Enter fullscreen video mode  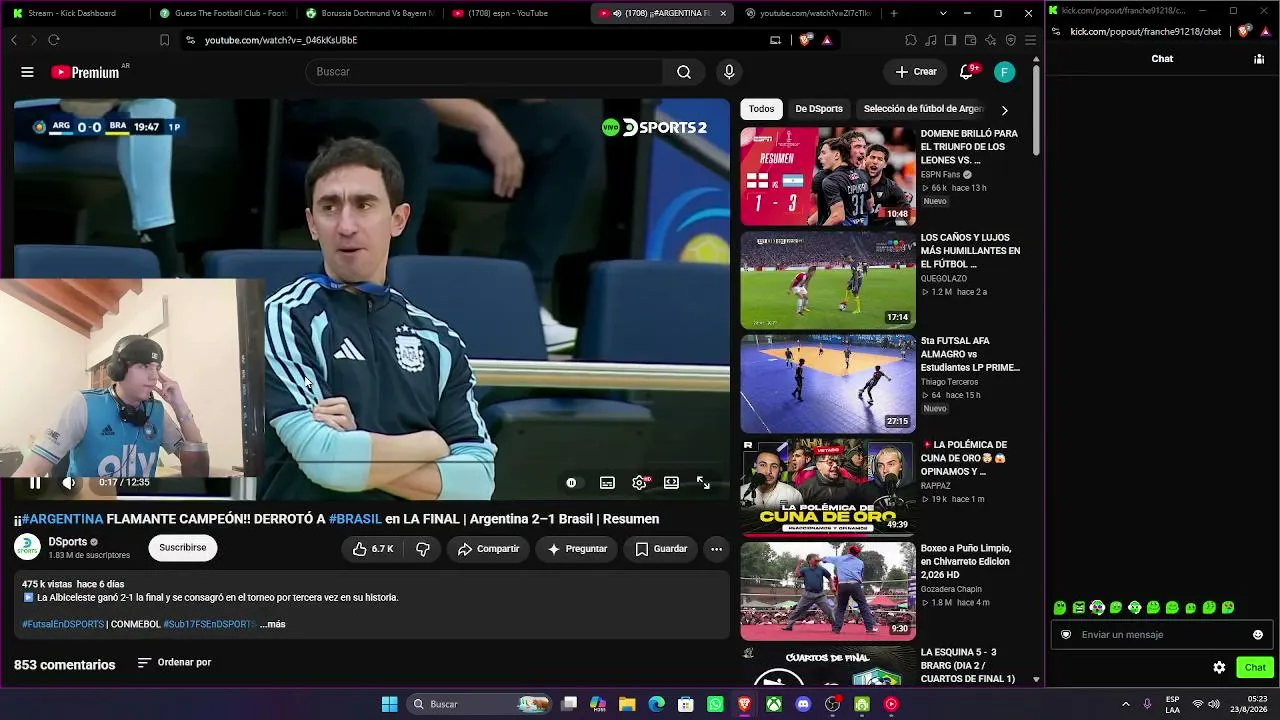(x=704, y=483)
